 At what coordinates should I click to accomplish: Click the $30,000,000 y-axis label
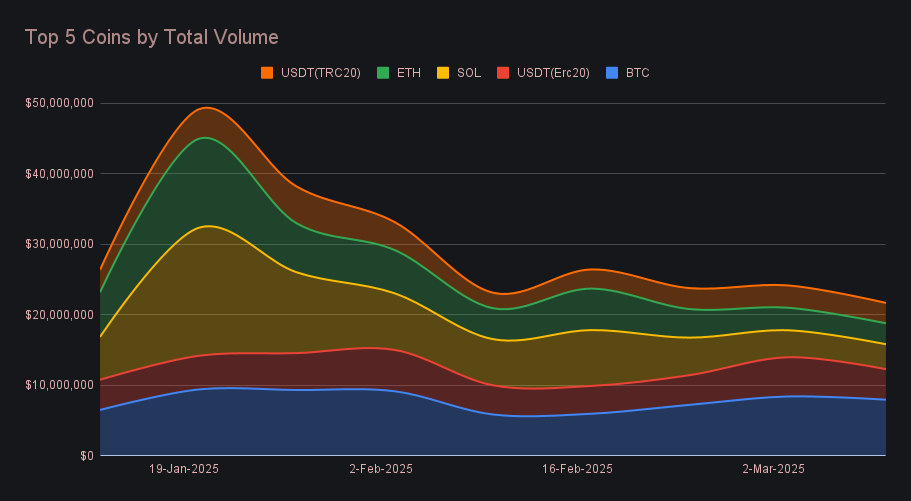[60, 244]
